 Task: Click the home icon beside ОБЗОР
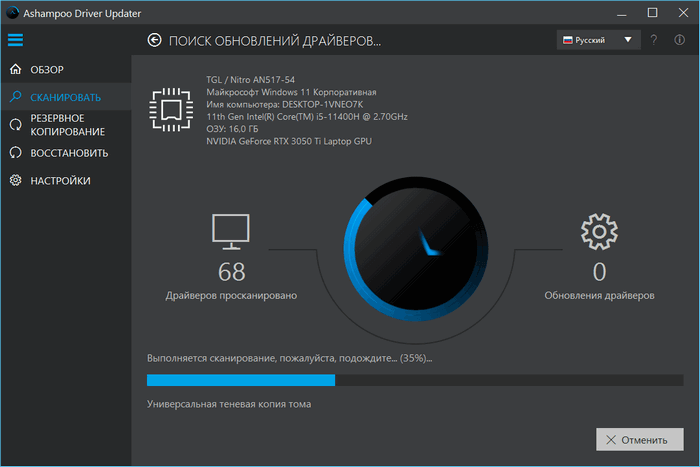click(16, 69)
